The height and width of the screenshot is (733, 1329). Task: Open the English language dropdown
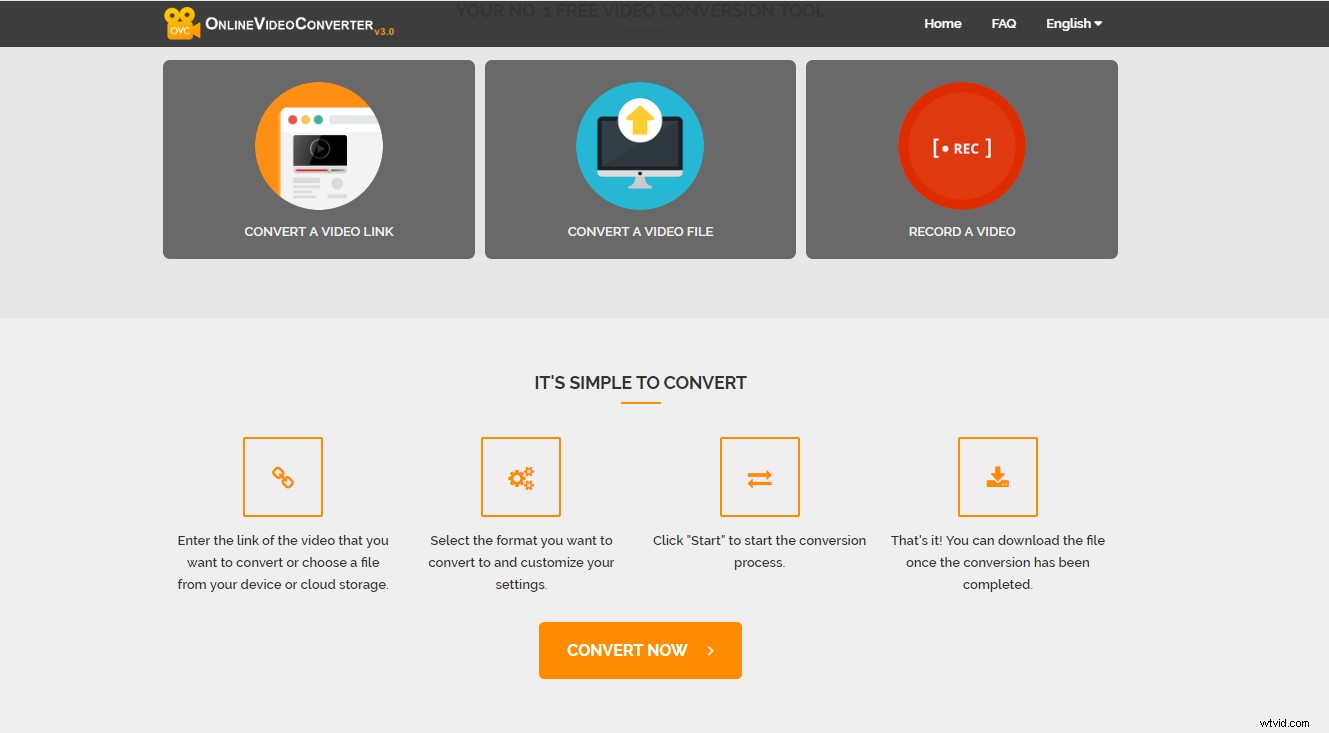coord(1072,23)
